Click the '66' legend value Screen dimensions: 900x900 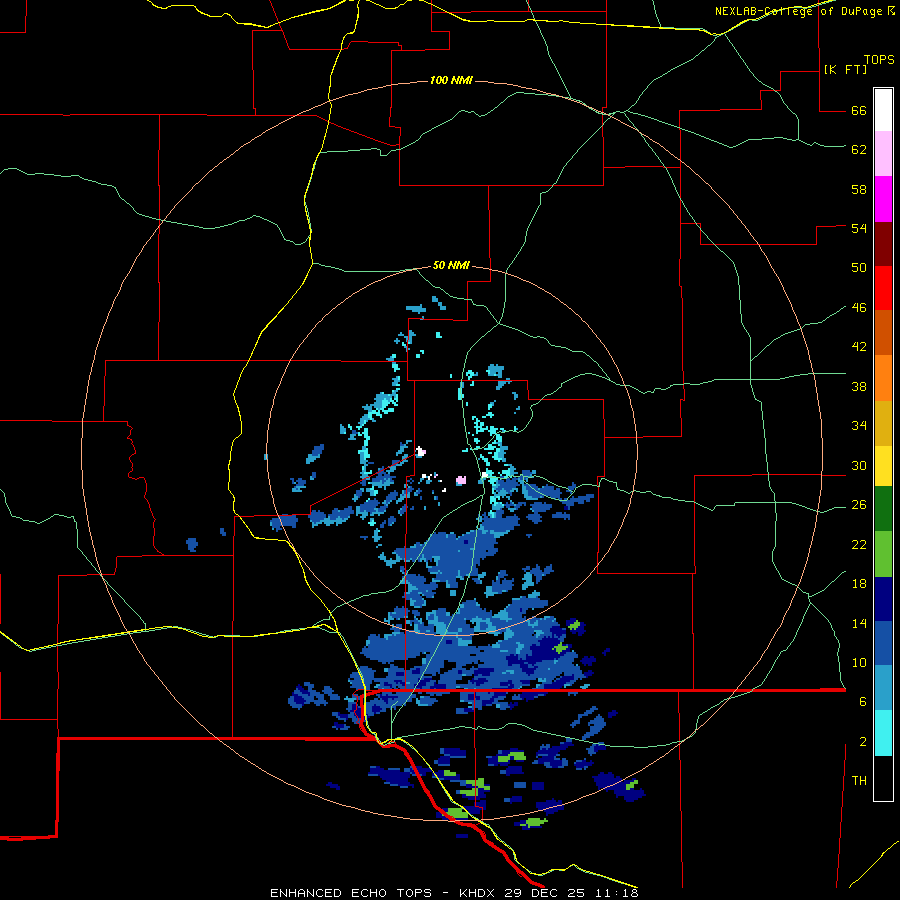click(x=859, y=110)
